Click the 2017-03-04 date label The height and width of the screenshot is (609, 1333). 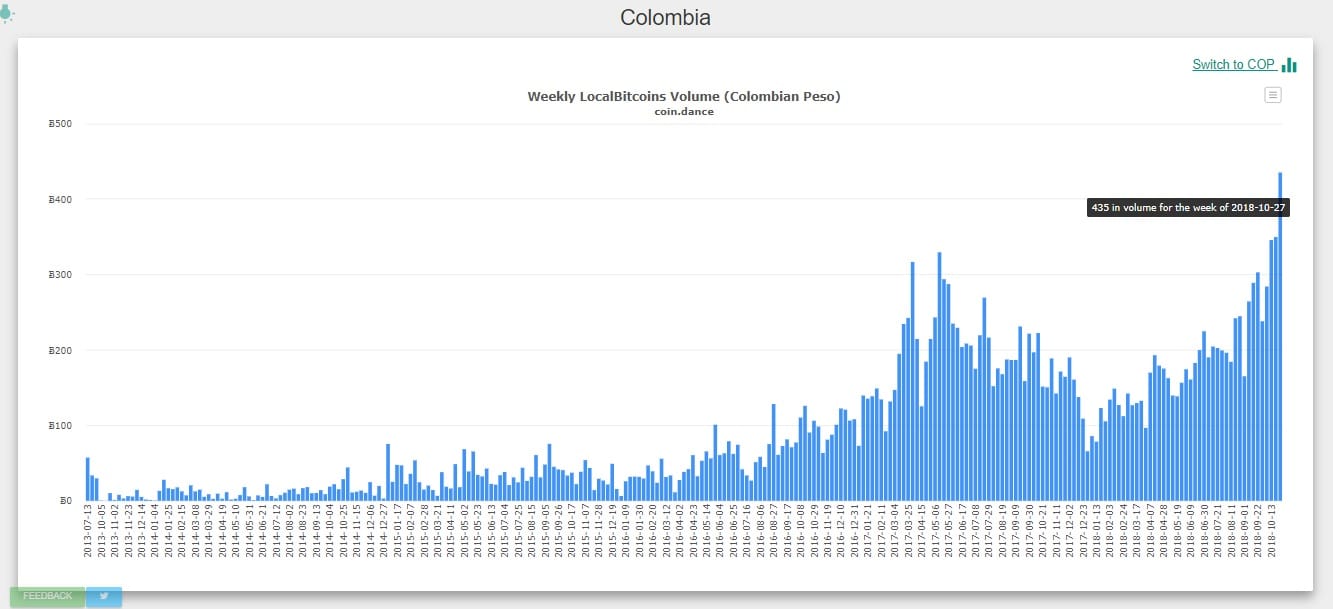894,530
